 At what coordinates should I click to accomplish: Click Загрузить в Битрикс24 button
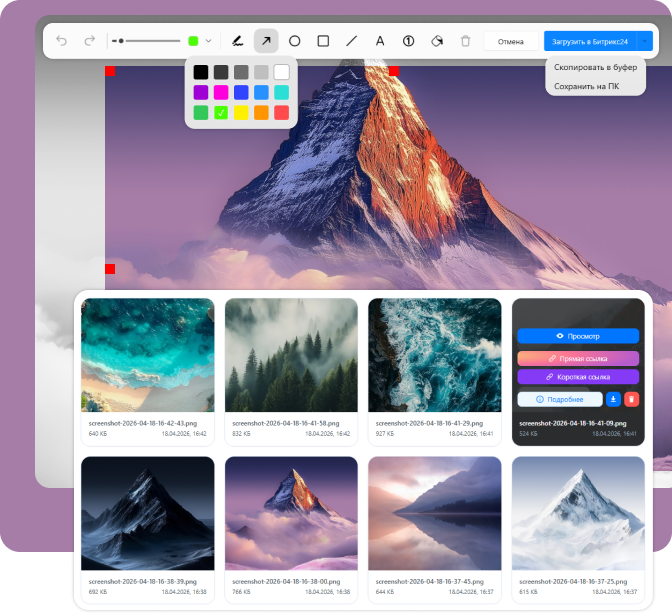click(x=590, y=42)
